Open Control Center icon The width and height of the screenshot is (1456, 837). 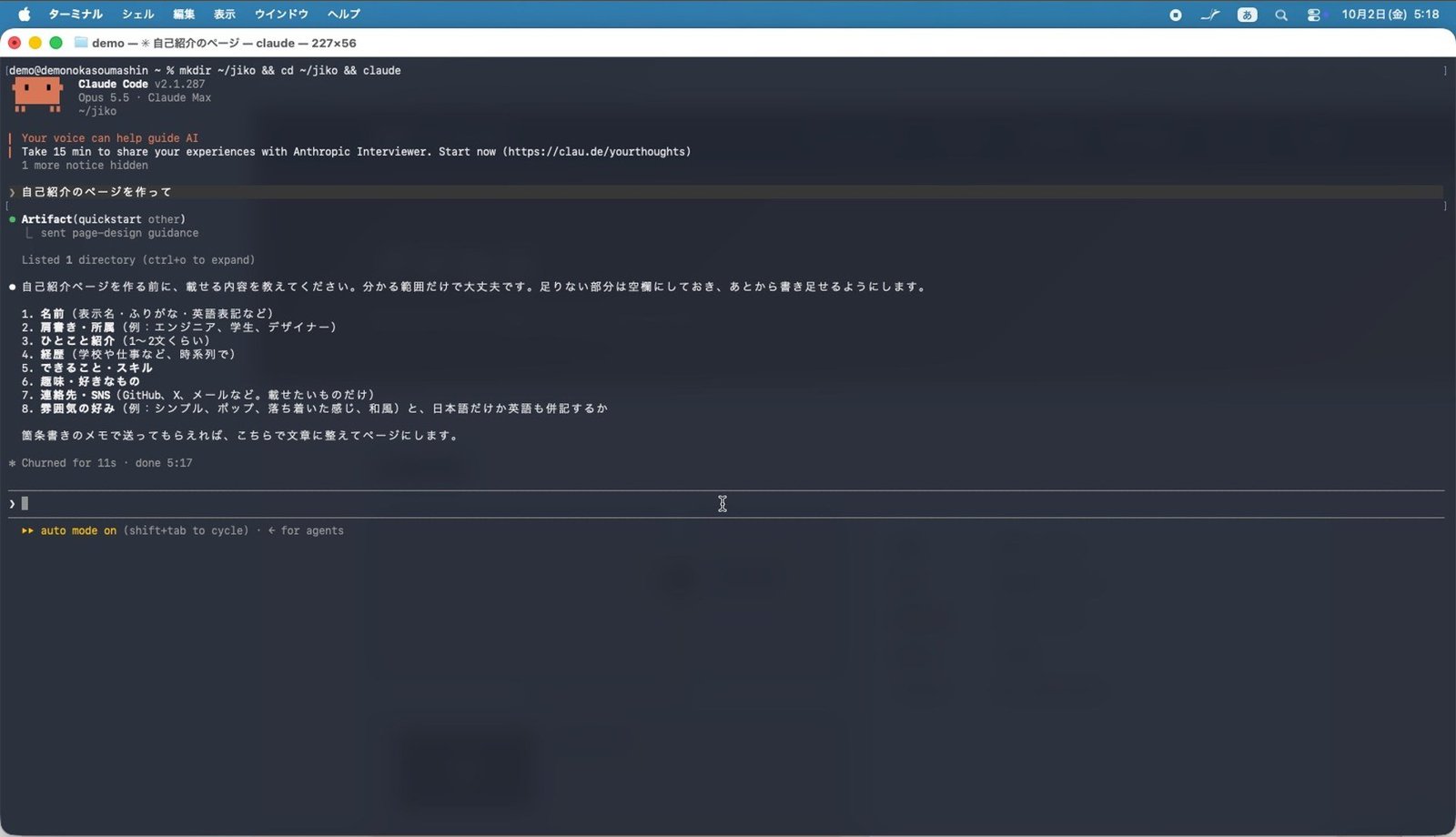[1314, 15]
